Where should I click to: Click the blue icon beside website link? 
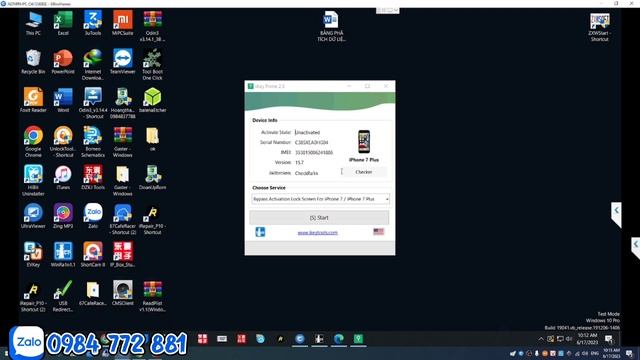[260, 232]
